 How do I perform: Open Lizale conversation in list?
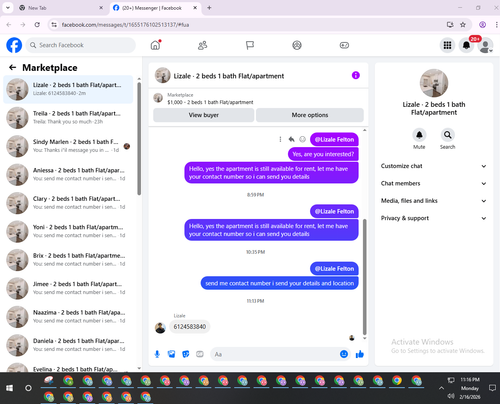click(68, 89)
